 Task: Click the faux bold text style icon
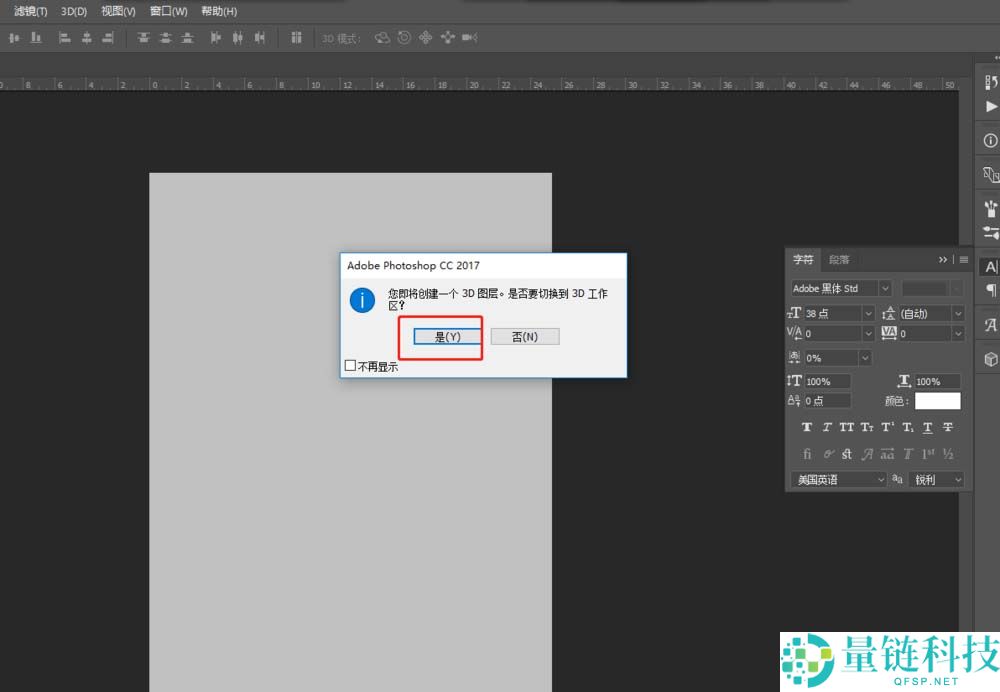(807, 427)
